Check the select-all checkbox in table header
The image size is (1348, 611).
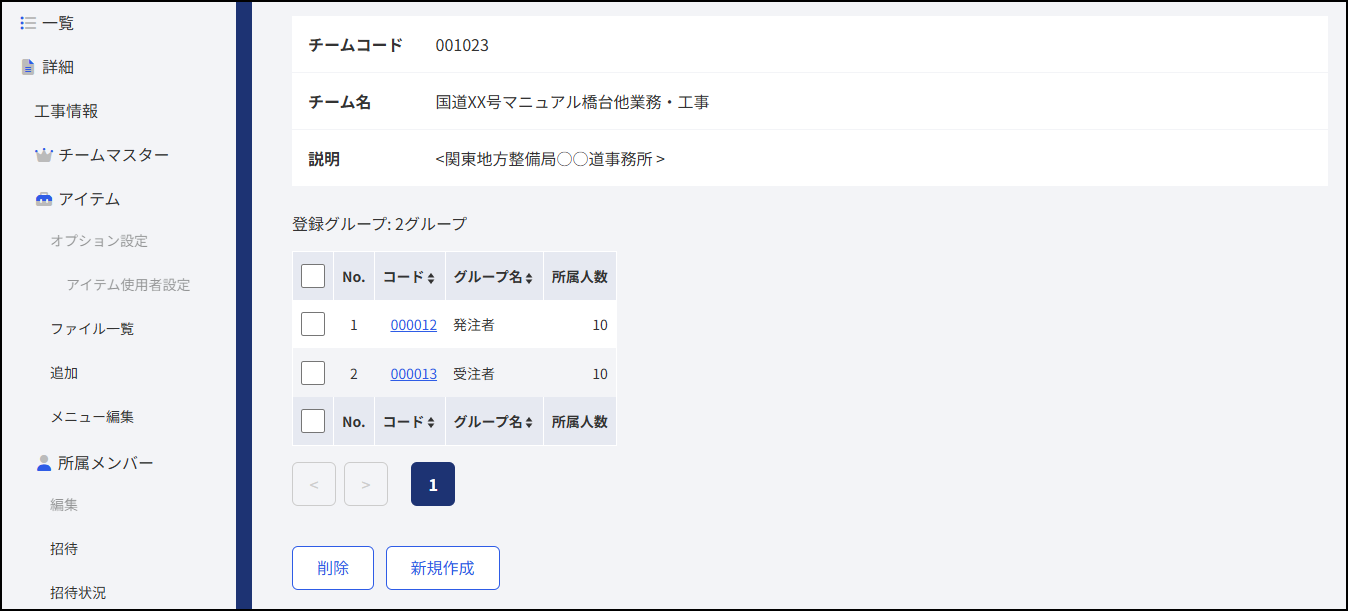[313, 276]
